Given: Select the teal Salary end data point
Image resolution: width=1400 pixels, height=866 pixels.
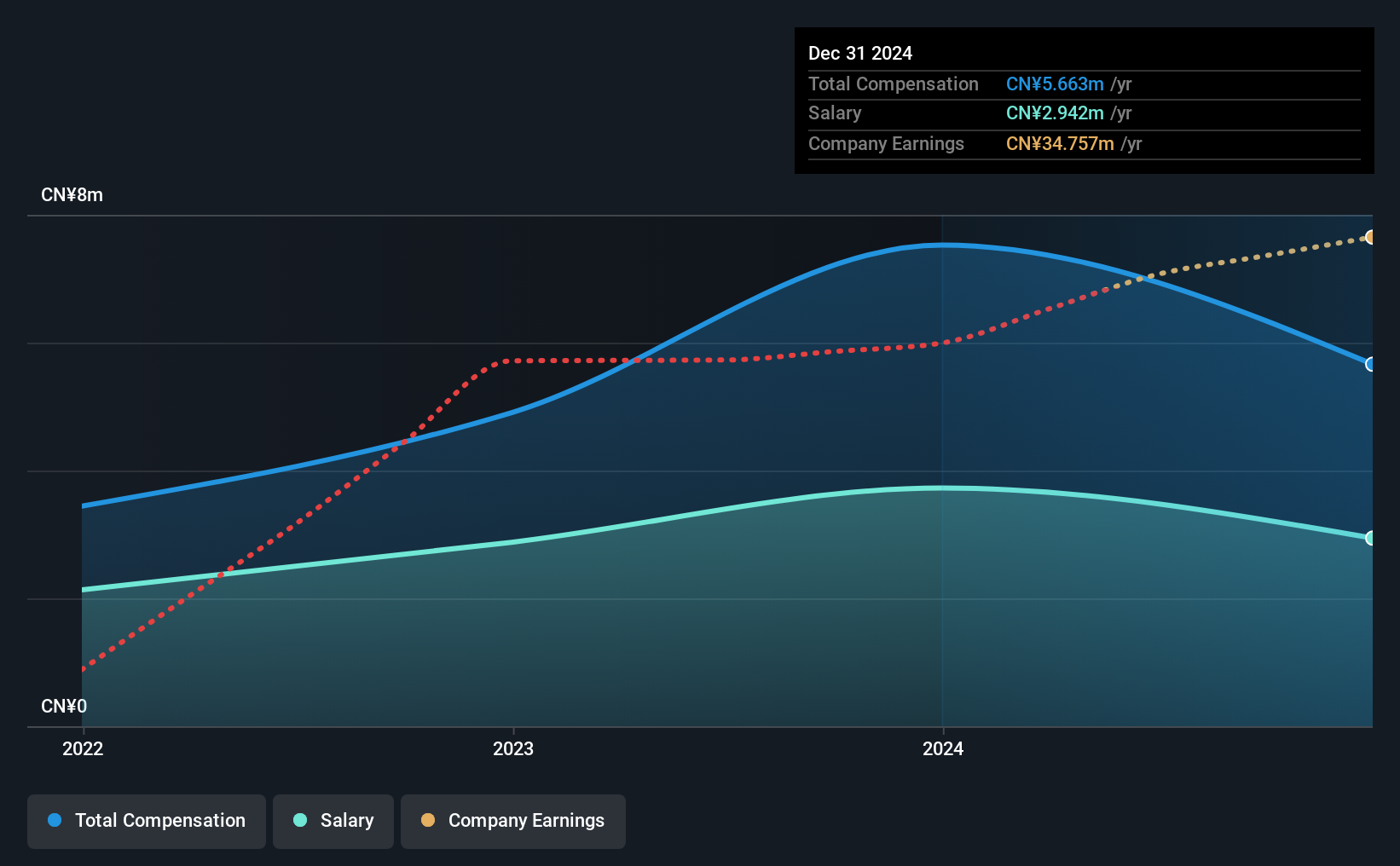Looking at the screenshot, I should (x=1370, y=538).
